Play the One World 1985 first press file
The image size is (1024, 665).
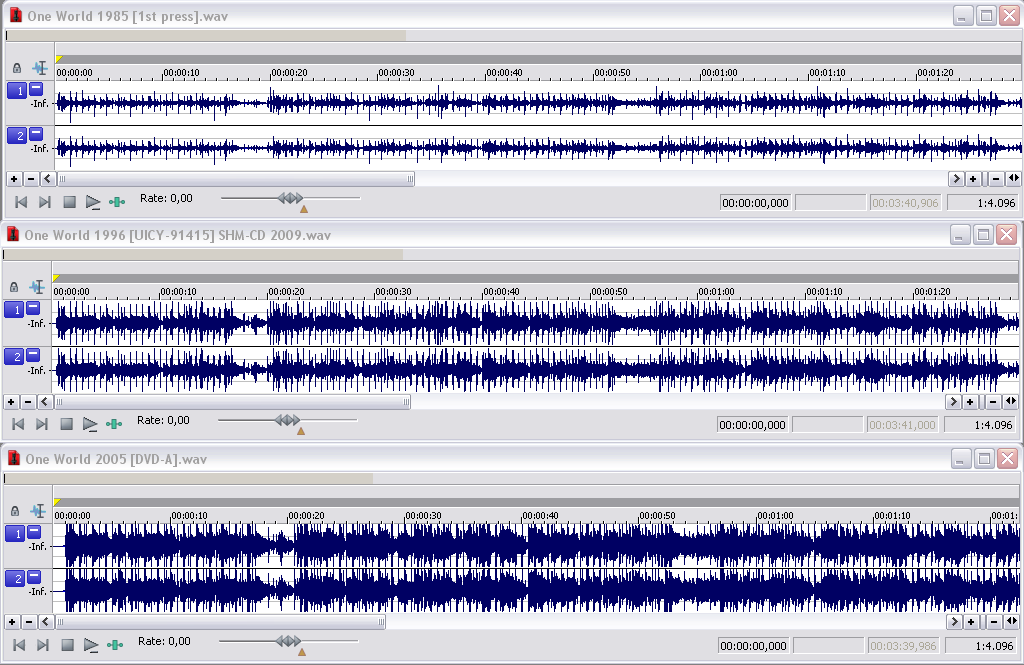click(x=93, y=203)
